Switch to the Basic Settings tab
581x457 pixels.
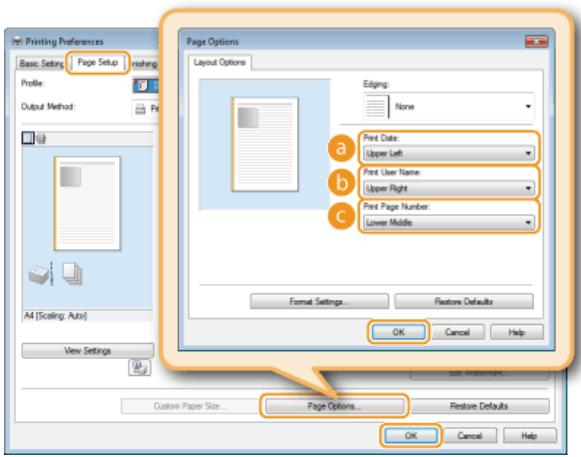click(x=42, y=64)
